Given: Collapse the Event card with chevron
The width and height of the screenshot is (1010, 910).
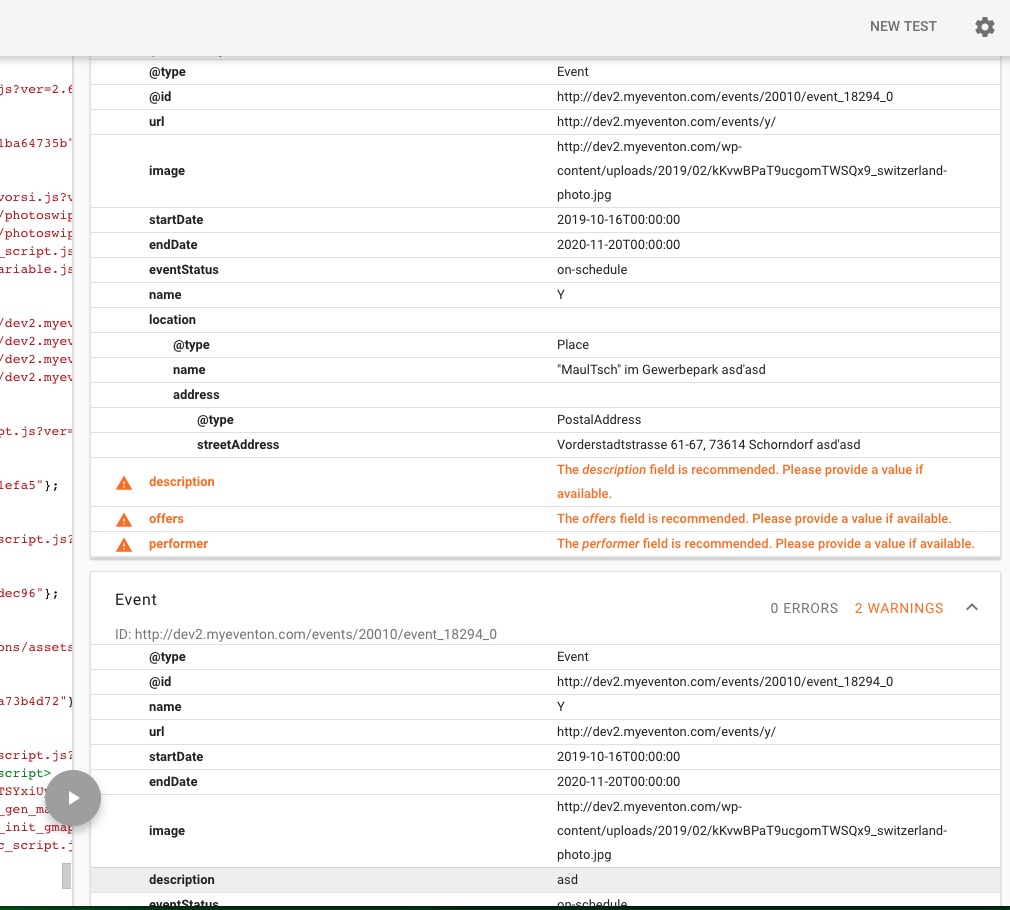Looking at the screenshot, I should pos(971,608).
